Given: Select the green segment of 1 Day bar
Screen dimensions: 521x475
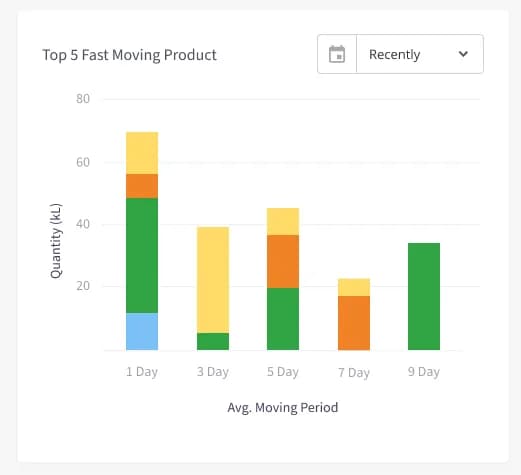Looking at the screenshot, I should click(142, 256).
